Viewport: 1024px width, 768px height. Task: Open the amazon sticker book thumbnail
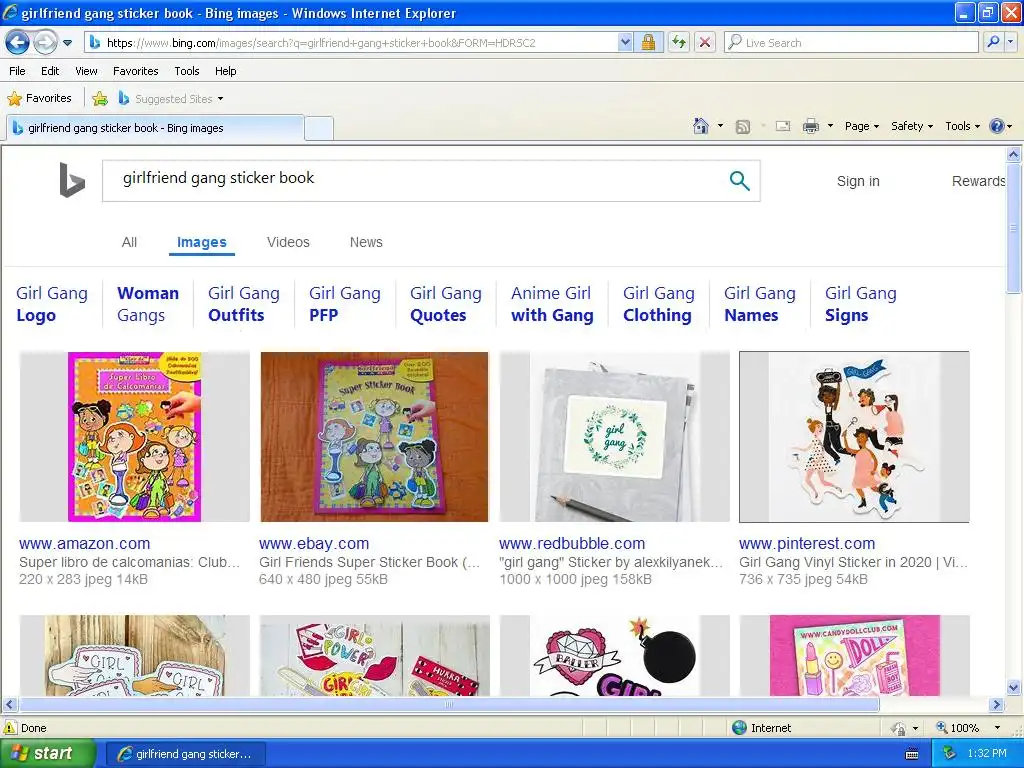tap(135, 437)
